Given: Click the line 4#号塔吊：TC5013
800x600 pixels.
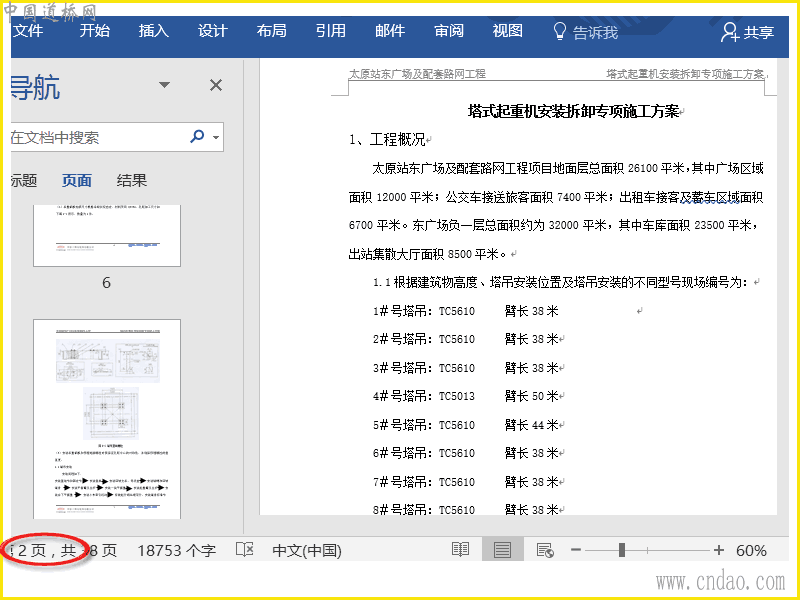Looking at the screenshot, I should coord(424,396).
